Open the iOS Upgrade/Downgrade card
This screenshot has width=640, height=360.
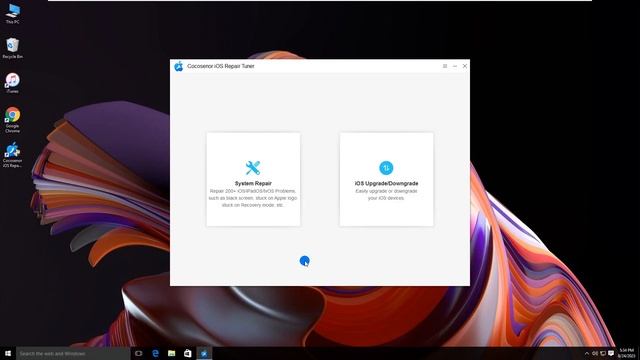tap(386, 179)
